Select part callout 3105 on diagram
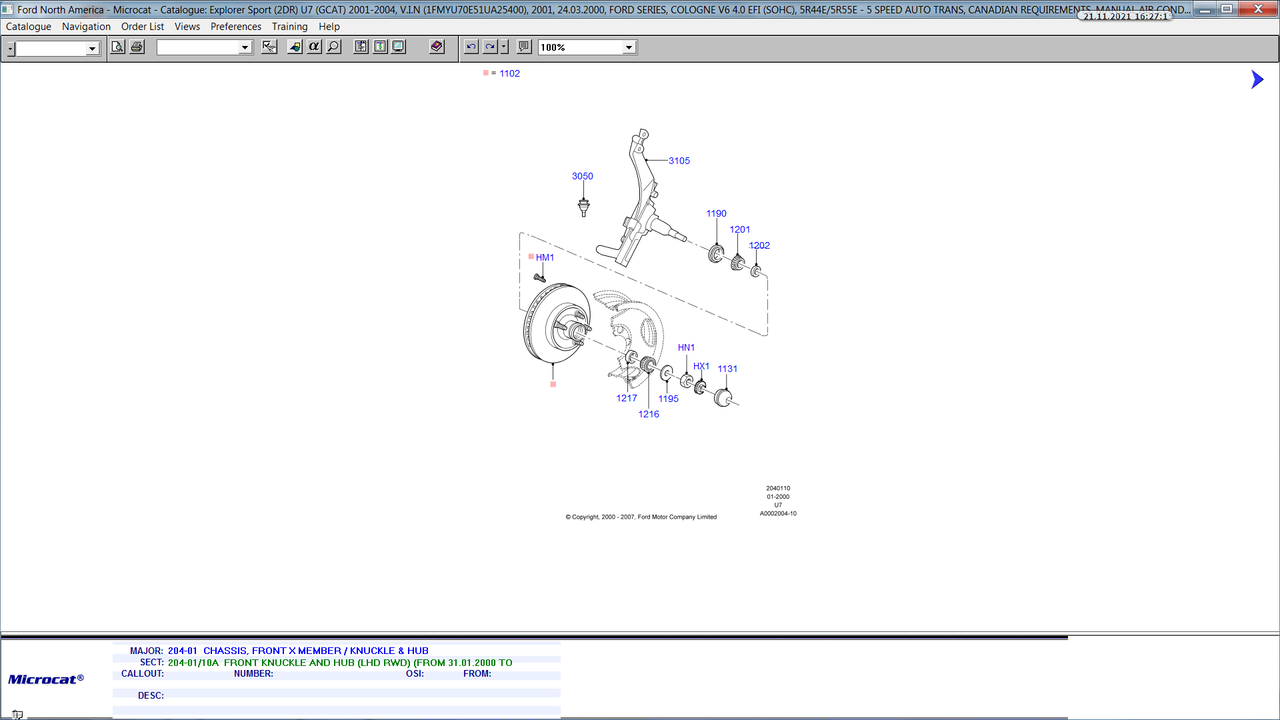This screenshot has height=720, width=1280. 679,161
